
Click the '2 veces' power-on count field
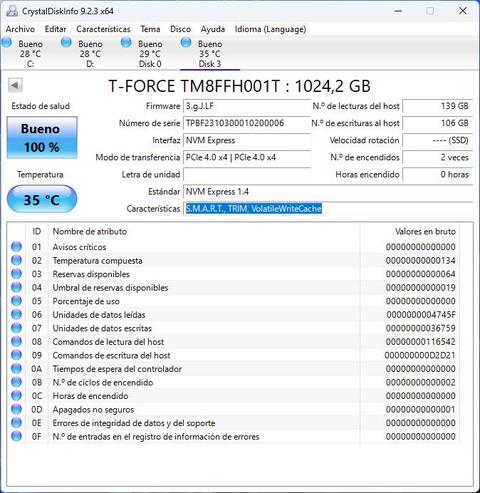[x=438, y=157]
